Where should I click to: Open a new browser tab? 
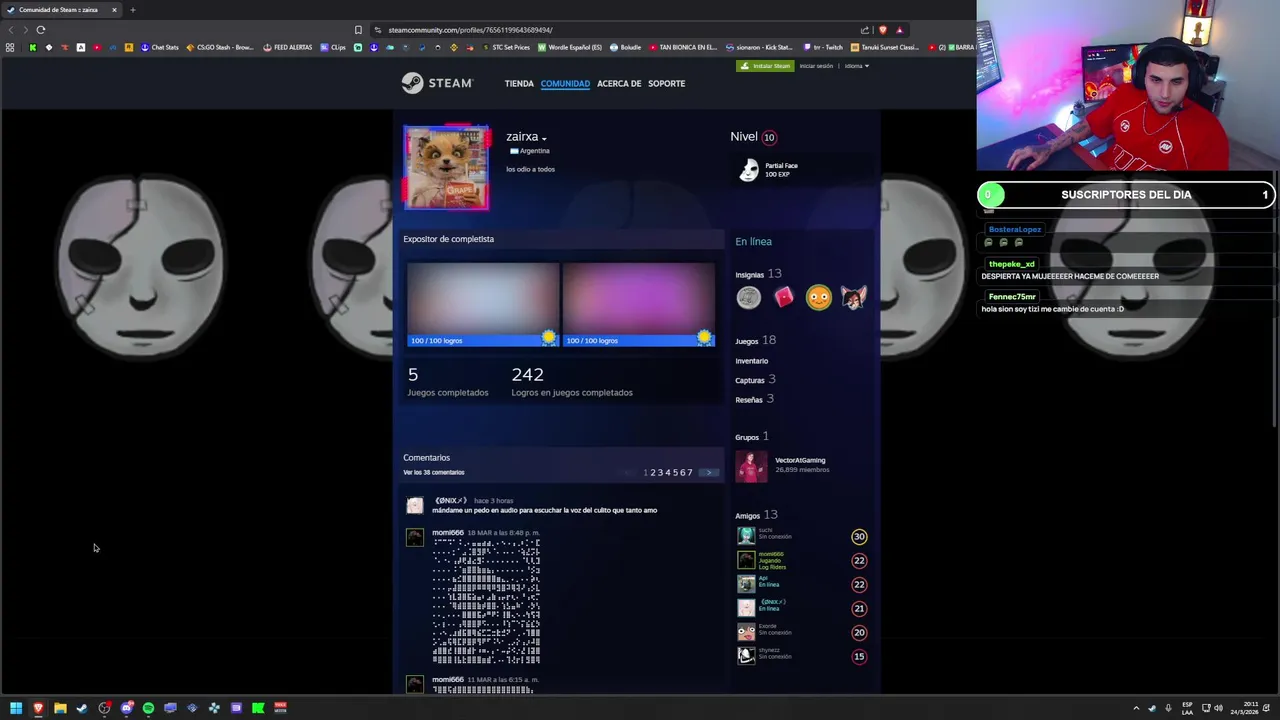[x=132, y=10]
